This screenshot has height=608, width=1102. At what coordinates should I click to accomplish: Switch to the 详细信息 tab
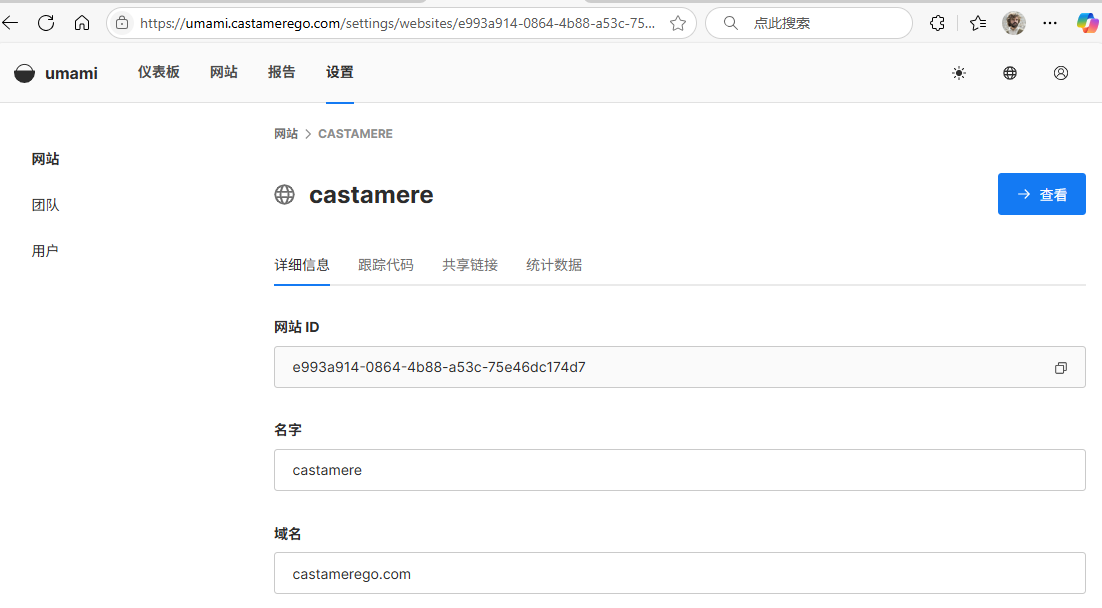tap(302, 265)
